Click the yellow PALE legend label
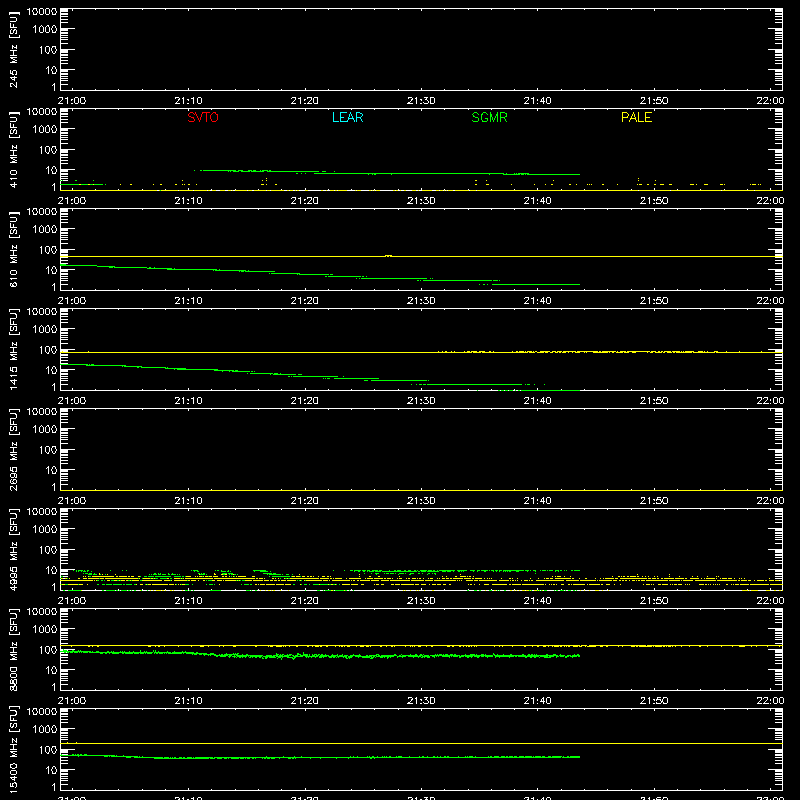Image resolution: width=800 pixels, height=800 pixels. click(x=636, y=117)
